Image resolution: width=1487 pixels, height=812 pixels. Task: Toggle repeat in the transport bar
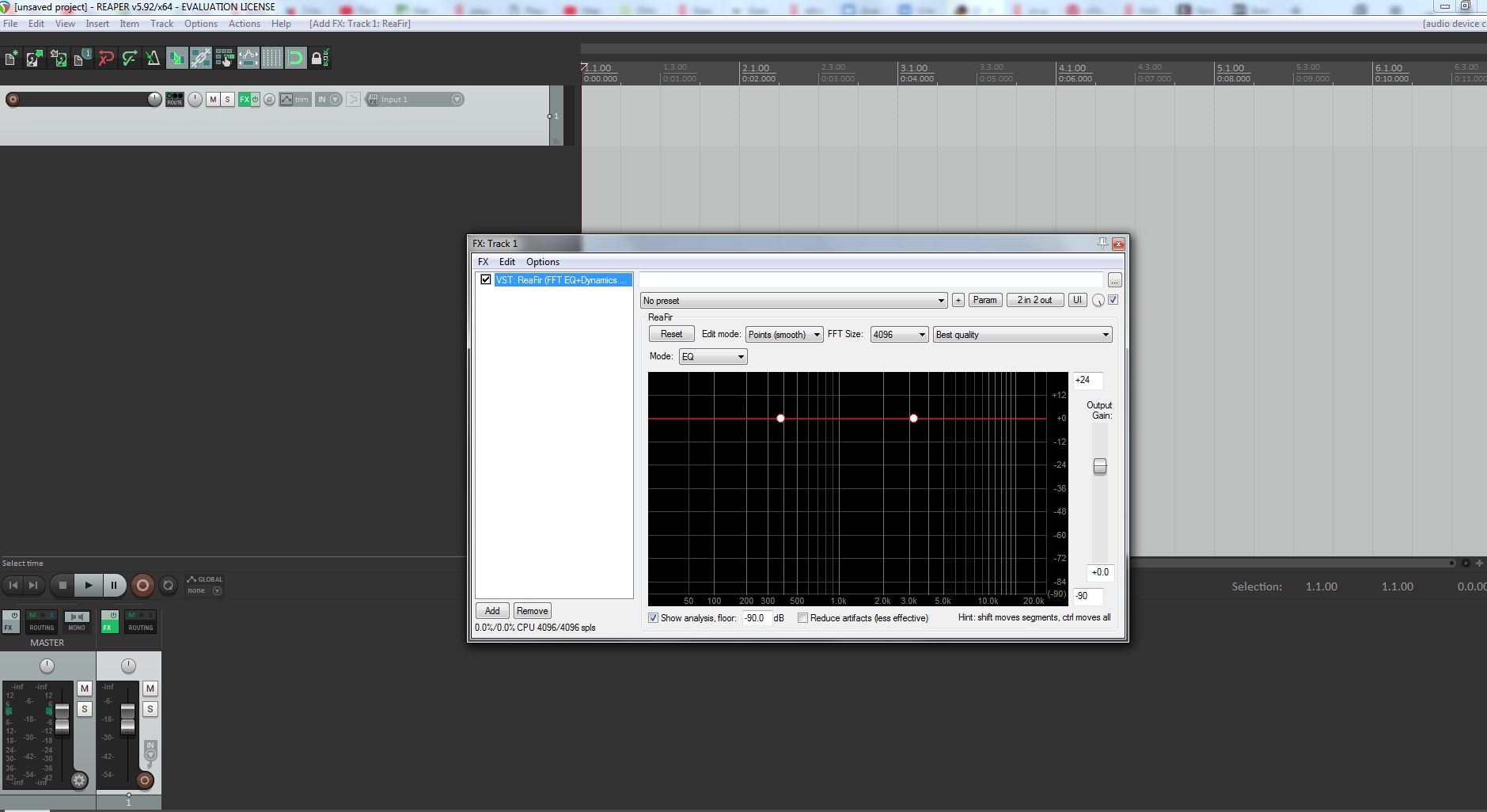tap(168, 586)
